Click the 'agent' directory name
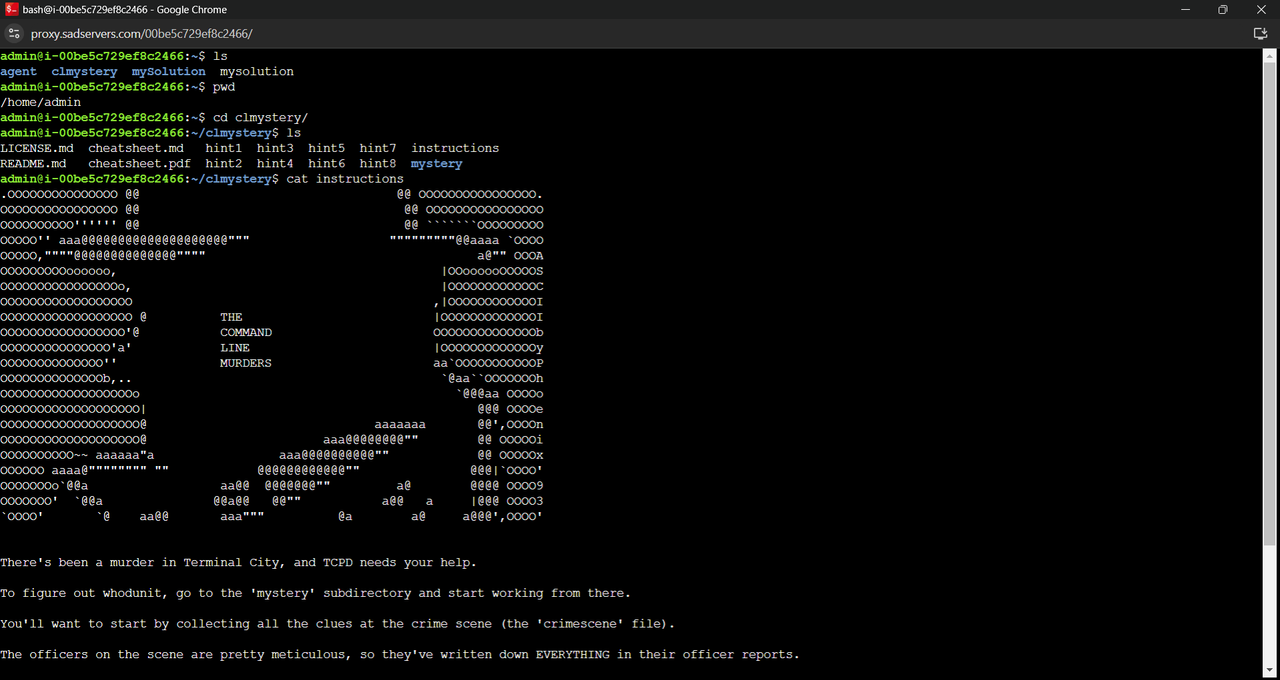The image size is (1280, 680). pos(18,71)
